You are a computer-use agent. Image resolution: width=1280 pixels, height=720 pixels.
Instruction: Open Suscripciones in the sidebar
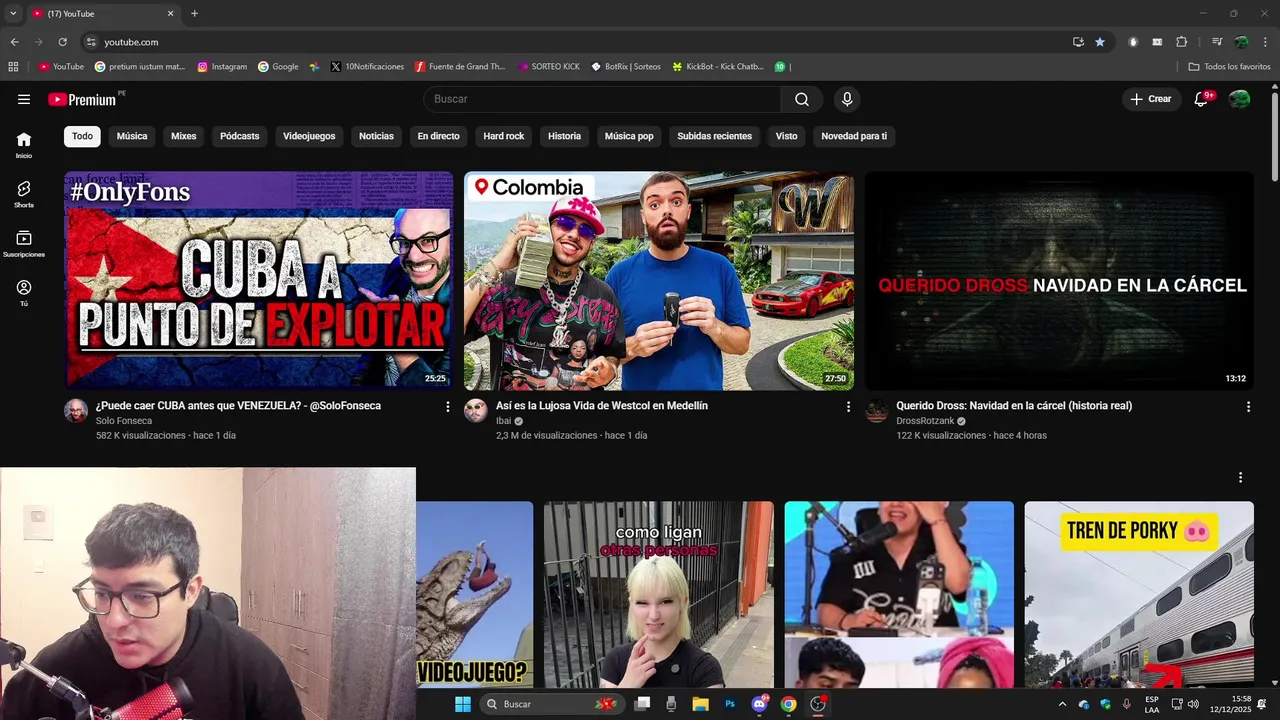pos(24,243)
